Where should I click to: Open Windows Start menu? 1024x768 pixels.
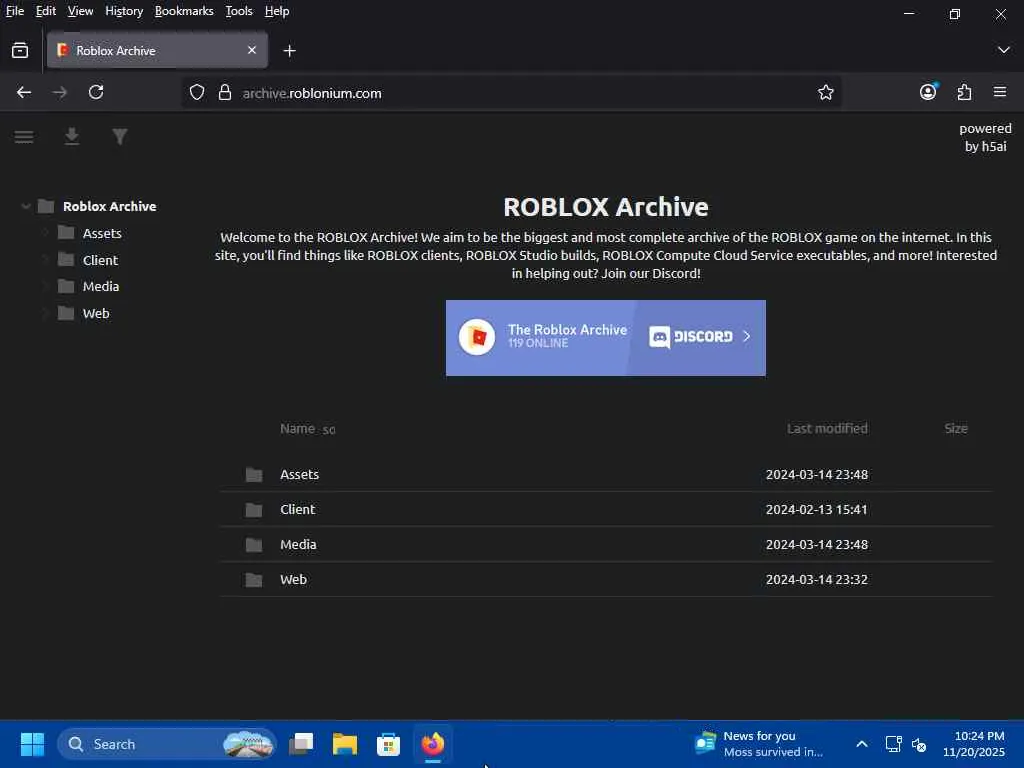pos(32,744)
